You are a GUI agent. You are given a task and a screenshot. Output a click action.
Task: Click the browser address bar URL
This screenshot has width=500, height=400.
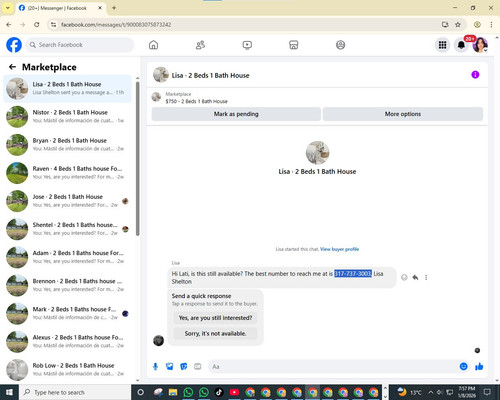click(116, 25)
